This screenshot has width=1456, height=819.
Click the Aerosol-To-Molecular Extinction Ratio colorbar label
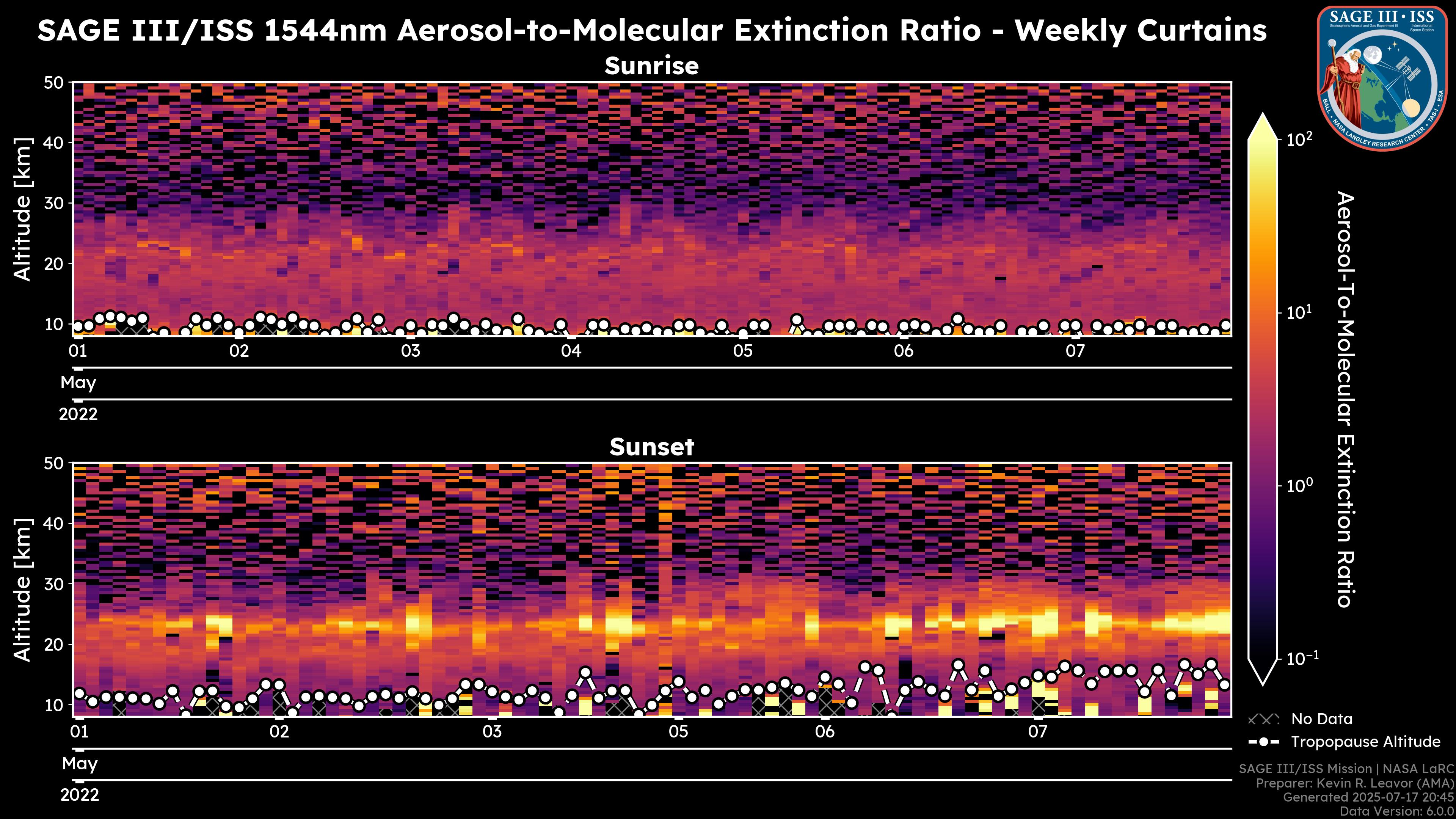(1346, 399)
